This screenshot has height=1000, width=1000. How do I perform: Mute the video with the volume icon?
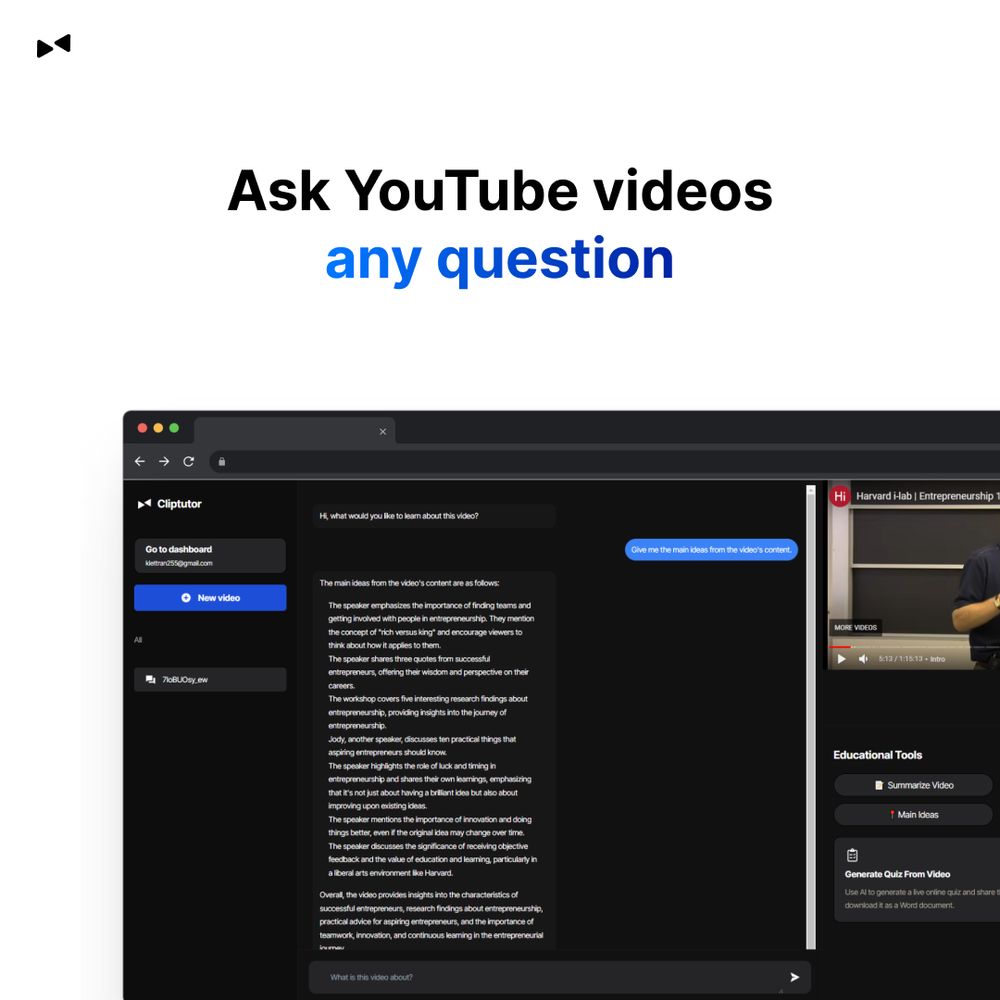coord(863,659)
